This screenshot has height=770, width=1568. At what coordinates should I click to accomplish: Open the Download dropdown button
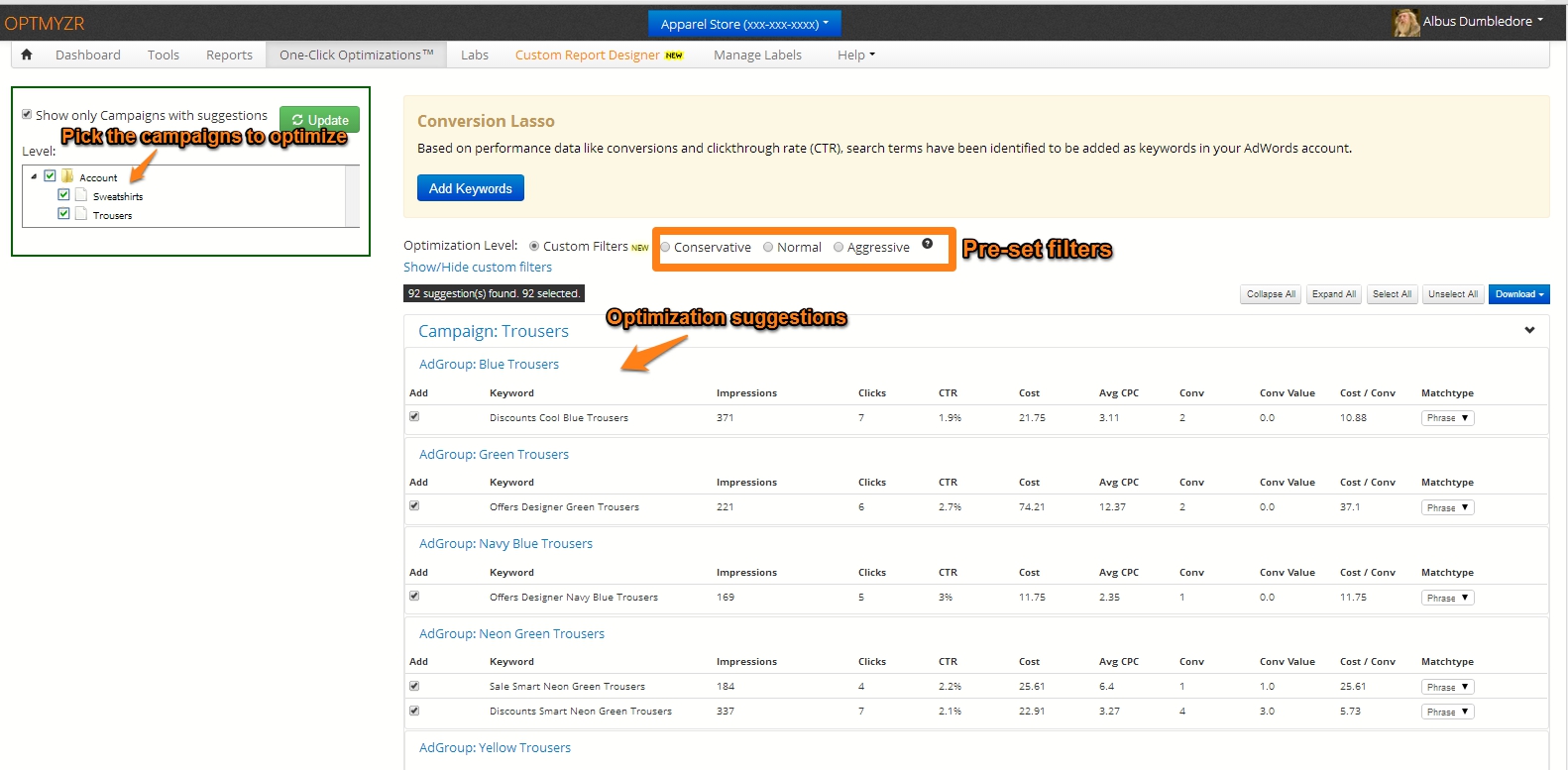(x=1518, y=294)
